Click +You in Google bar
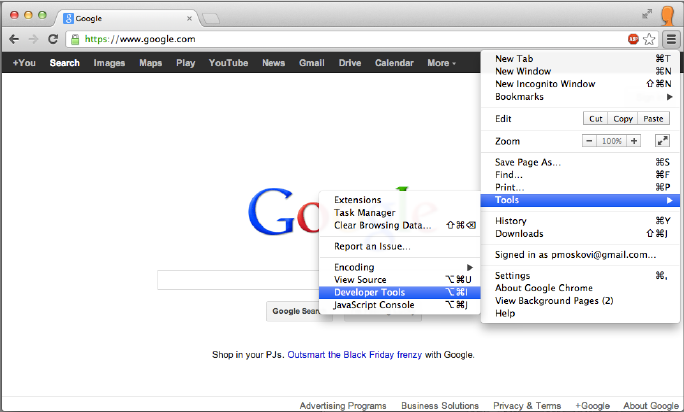 (24, 63)
